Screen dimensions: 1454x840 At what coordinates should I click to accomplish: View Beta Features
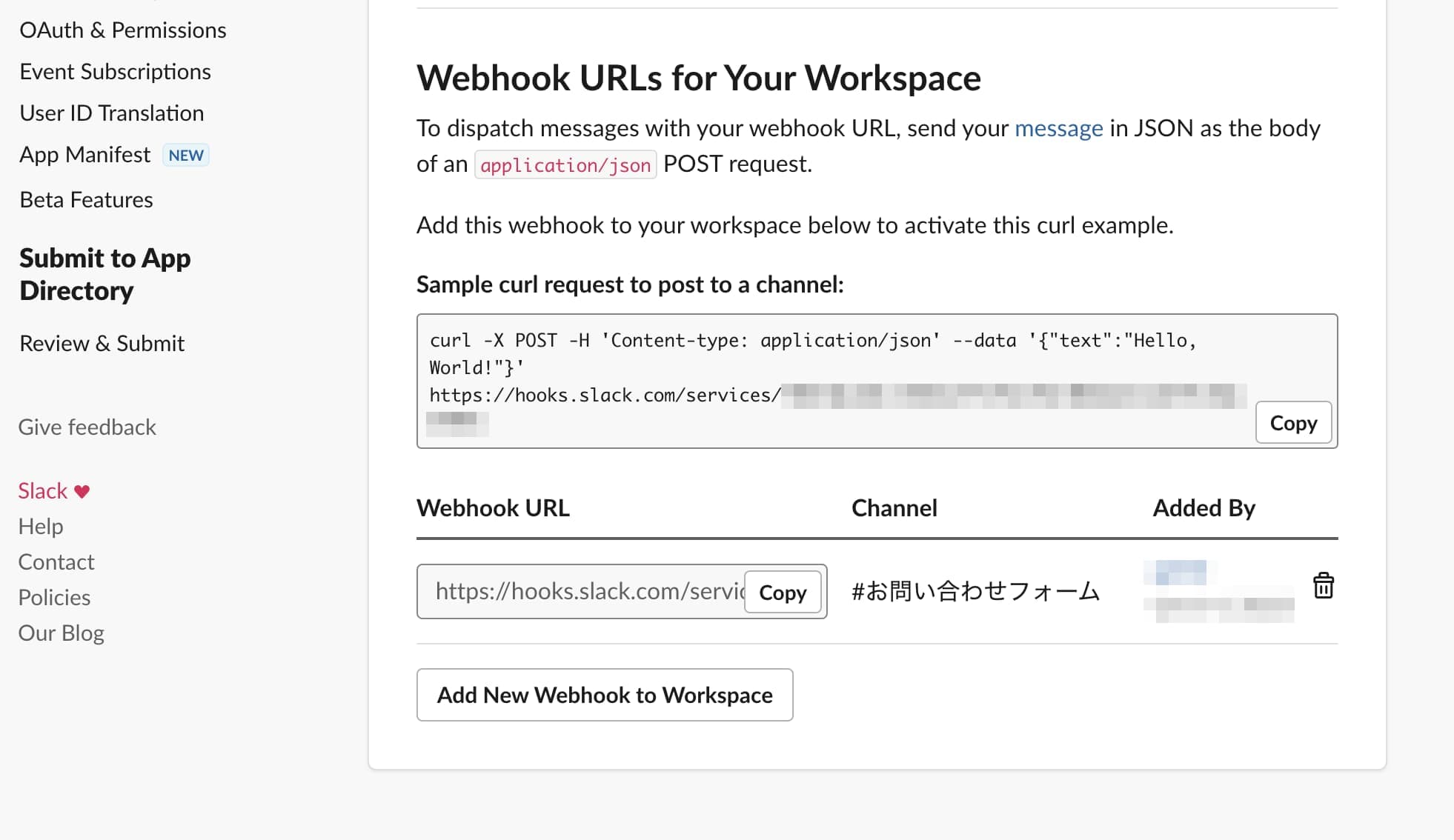pos(86,199)
